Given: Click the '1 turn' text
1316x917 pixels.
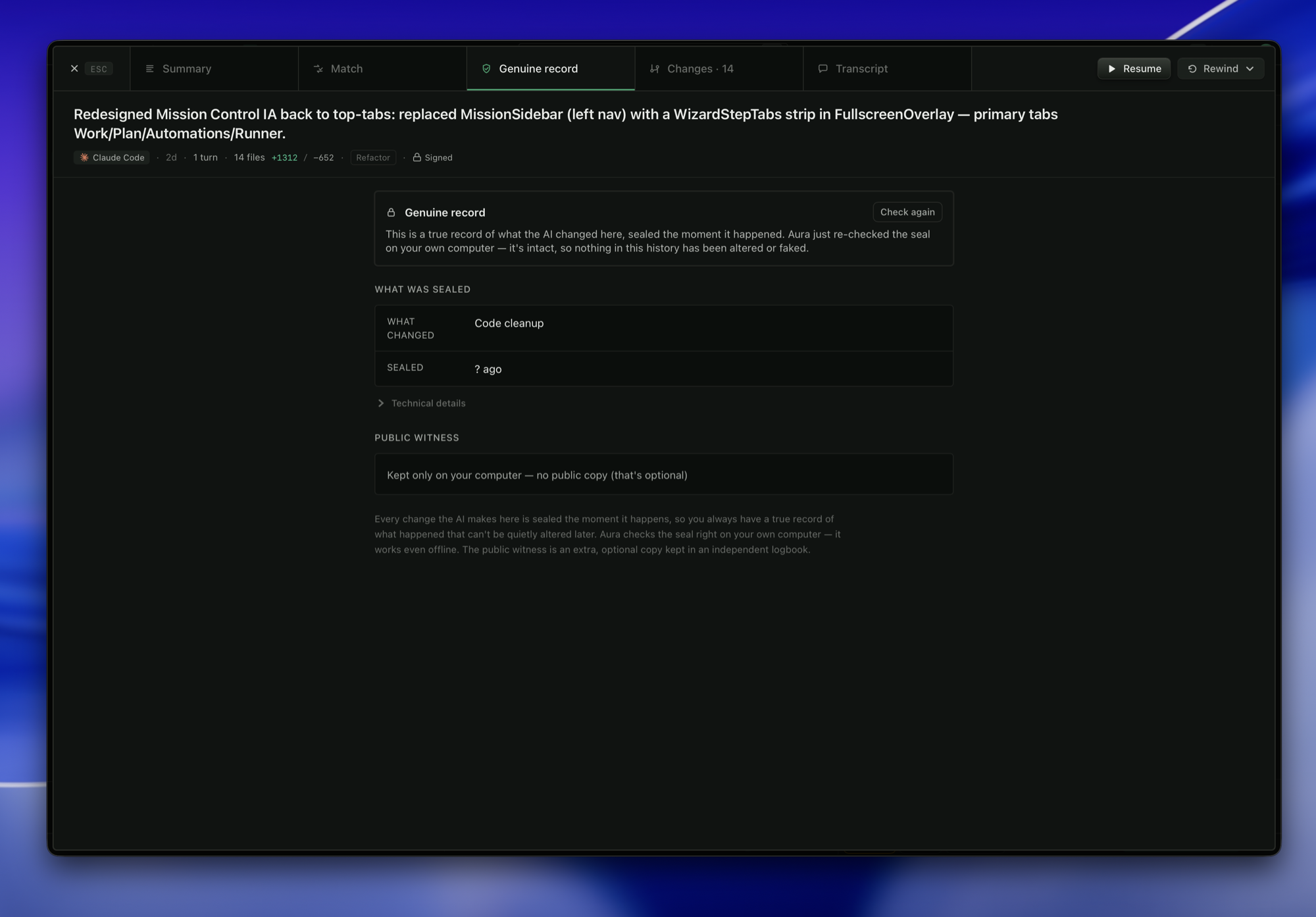Looking at the screenshot, I should [205, 157].
